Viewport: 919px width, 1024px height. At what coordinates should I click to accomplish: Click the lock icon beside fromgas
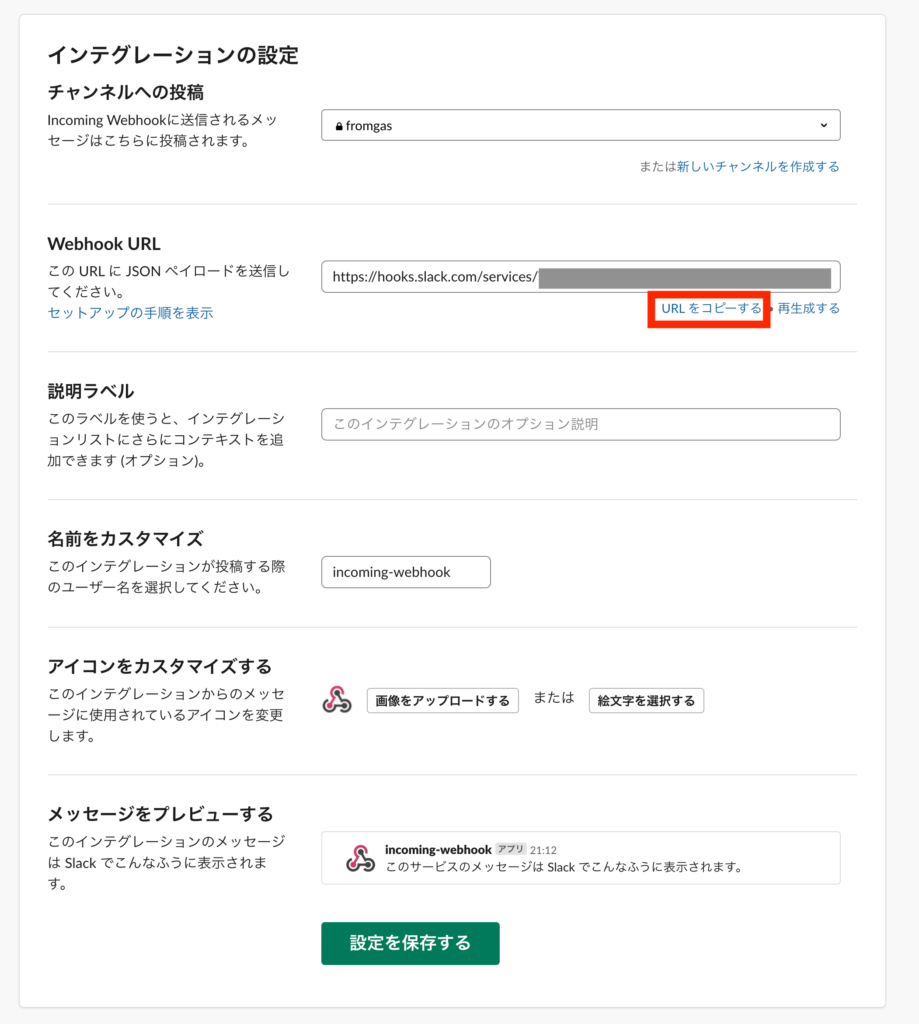click(339, 126)
